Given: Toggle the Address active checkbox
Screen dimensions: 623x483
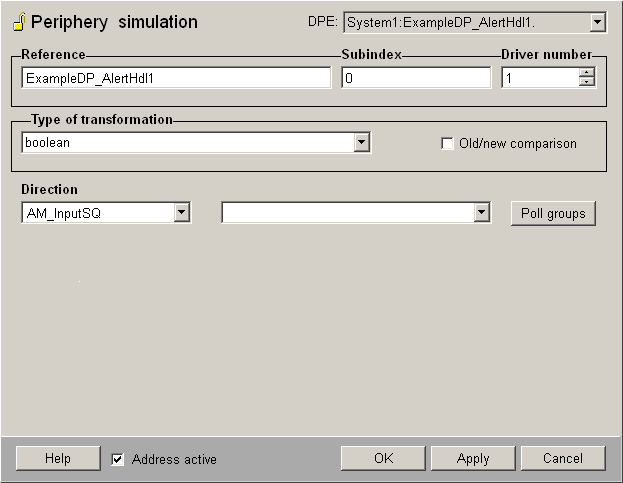Looking at the screenshot, I should (x=118, y=459).
